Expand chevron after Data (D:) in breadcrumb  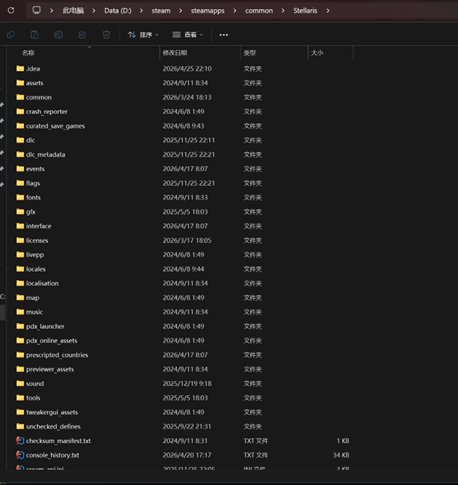tap(141, 11)
